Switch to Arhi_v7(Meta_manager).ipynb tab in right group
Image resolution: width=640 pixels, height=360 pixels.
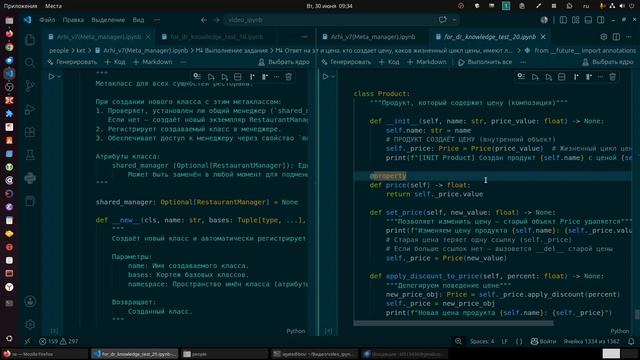[373, 37]
